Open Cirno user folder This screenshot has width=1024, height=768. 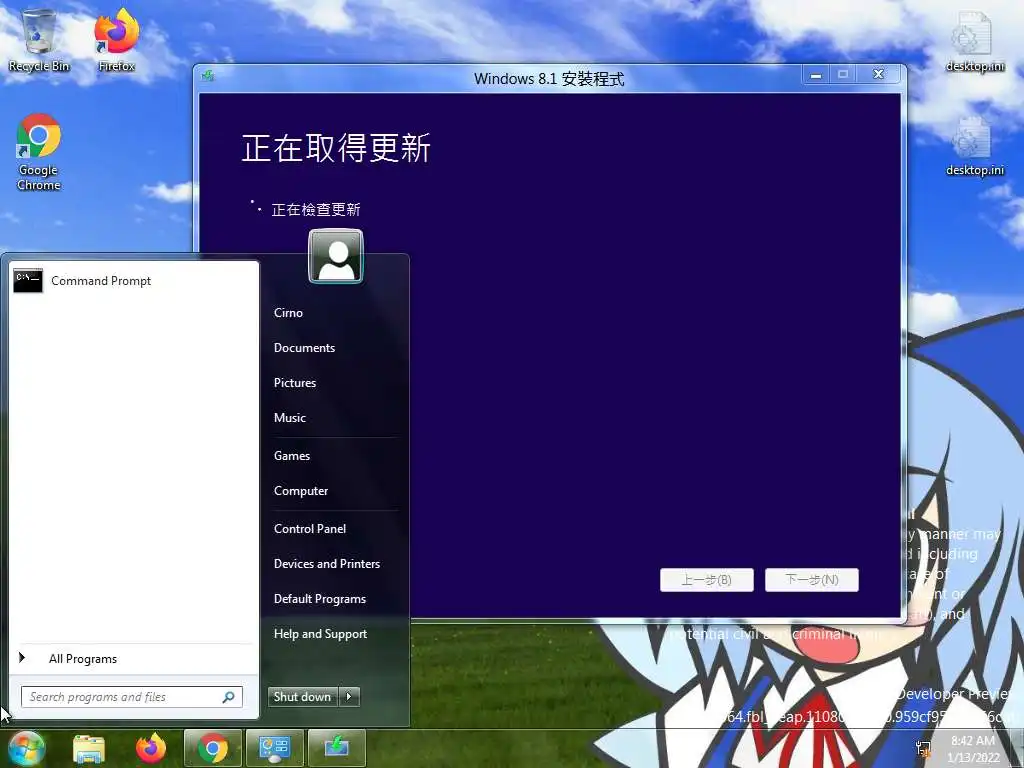pos(288,313)
